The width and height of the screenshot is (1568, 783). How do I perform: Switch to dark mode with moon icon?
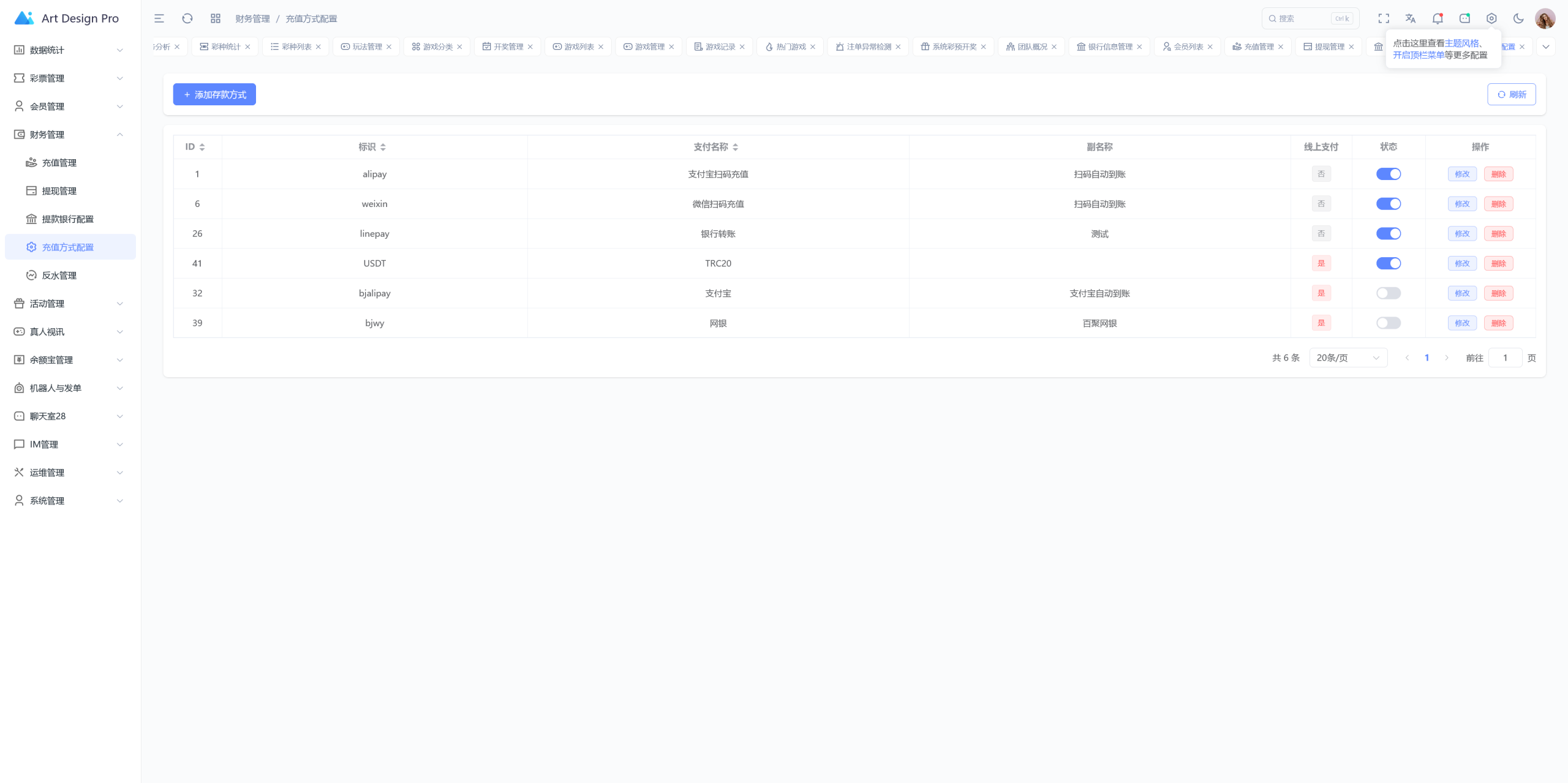tap(1518, 18)
